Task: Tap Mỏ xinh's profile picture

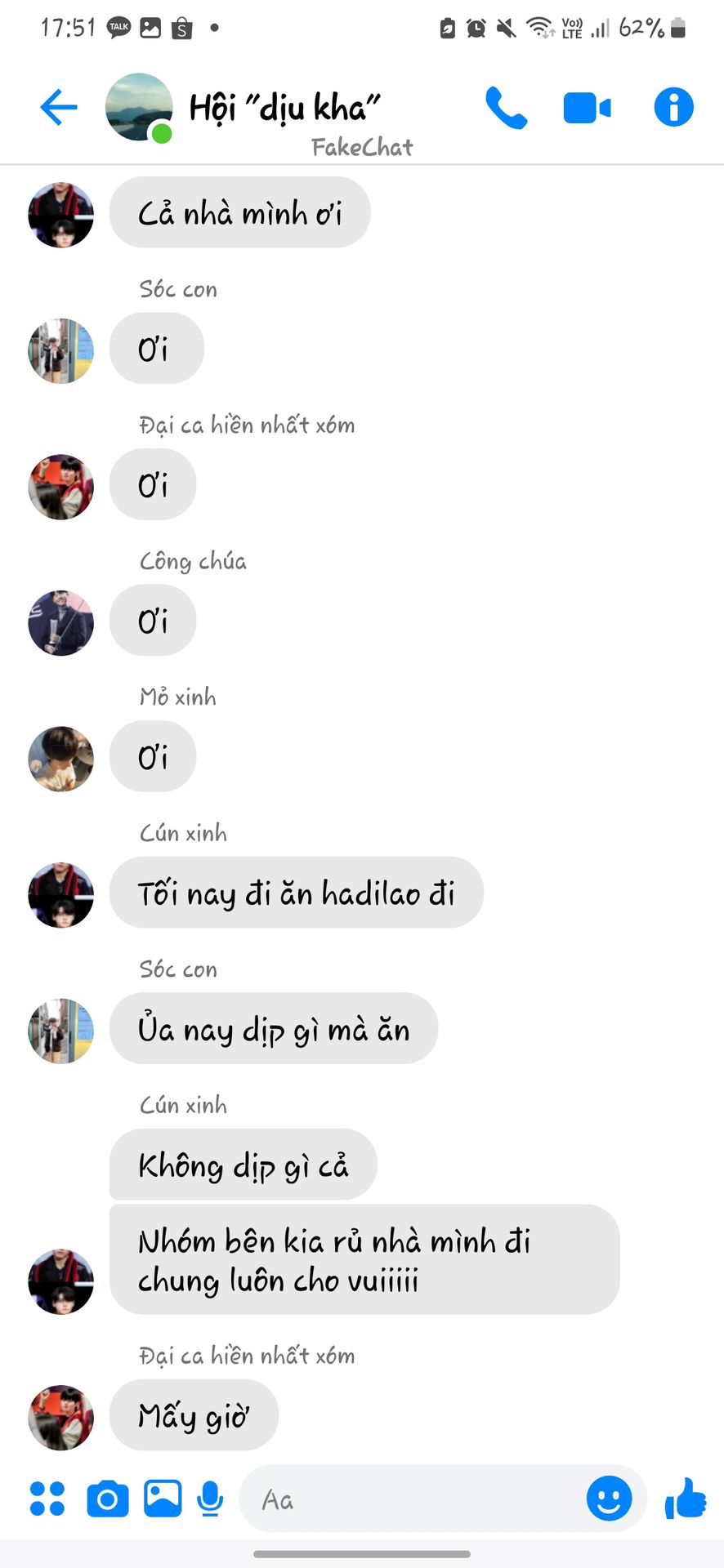Action: (61, 759)
